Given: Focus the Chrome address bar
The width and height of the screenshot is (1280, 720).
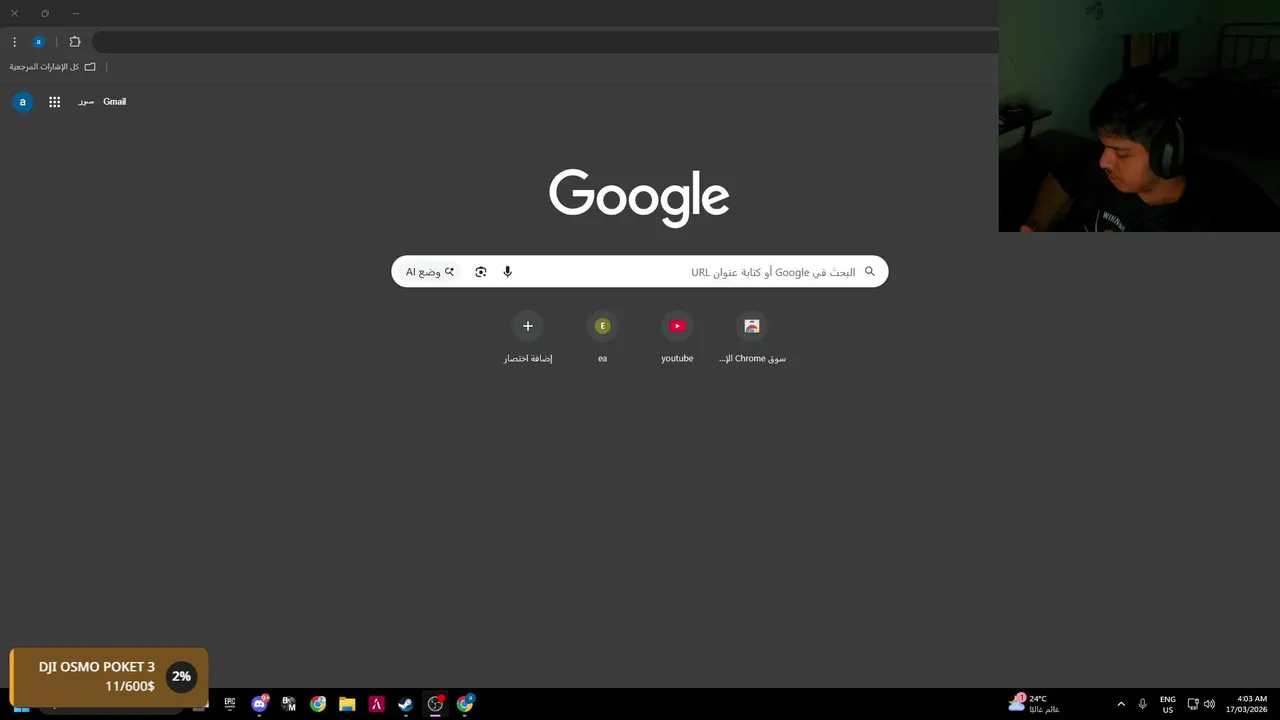Looking at the screenshot, I should [x=545, y=42].
